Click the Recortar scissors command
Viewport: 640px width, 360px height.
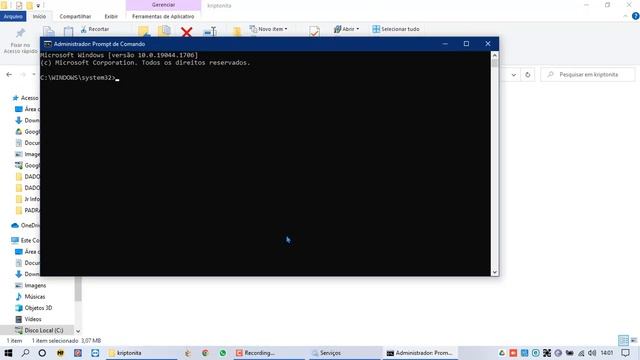coord(95,29)
